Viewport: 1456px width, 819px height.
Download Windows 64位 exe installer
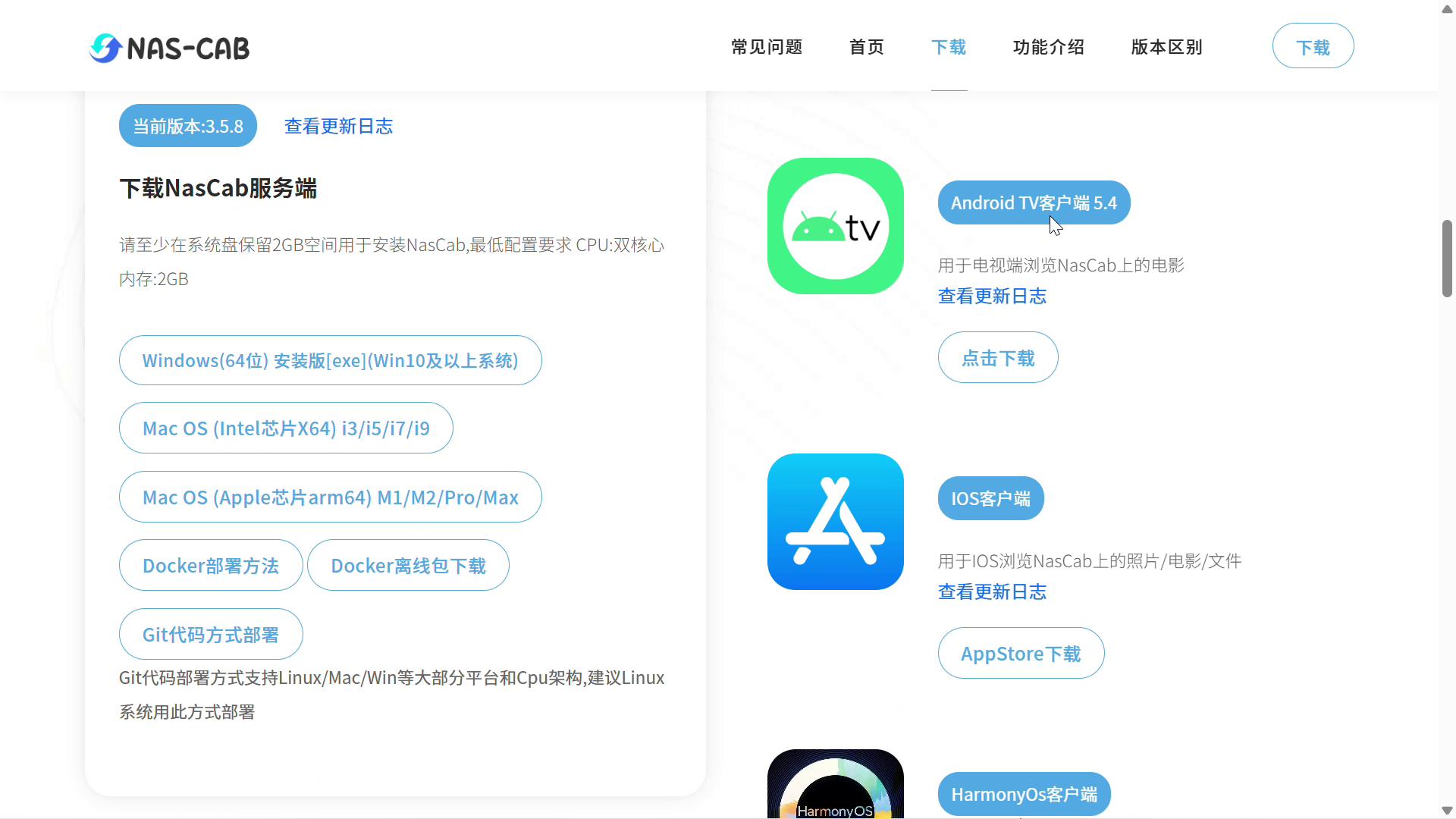coord(330,360)
